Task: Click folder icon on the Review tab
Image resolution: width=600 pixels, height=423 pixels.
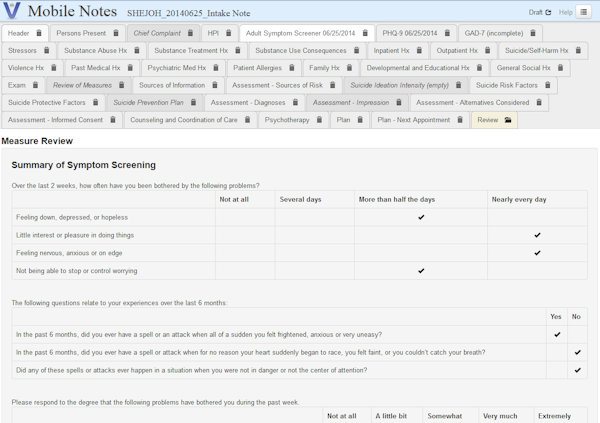Action: click(508, 120)
